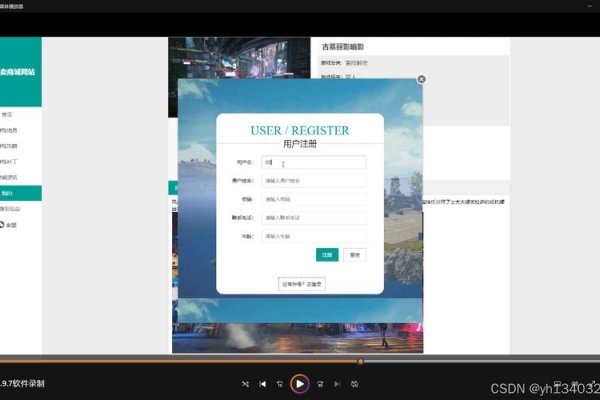Skip to previous track icon

(263, 383)
